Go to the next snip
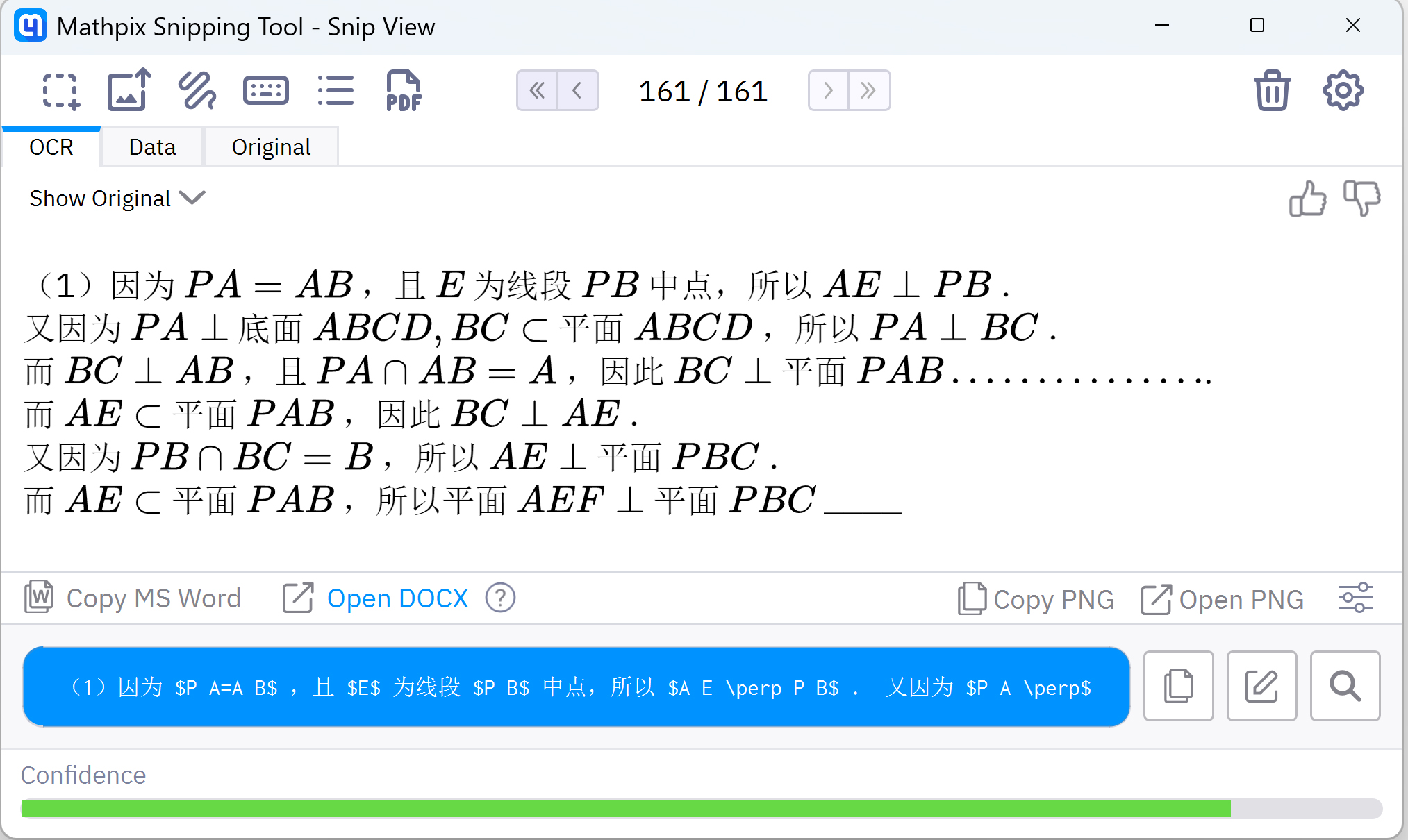The height and width of the screenshot is (840, 1408). 828,90
